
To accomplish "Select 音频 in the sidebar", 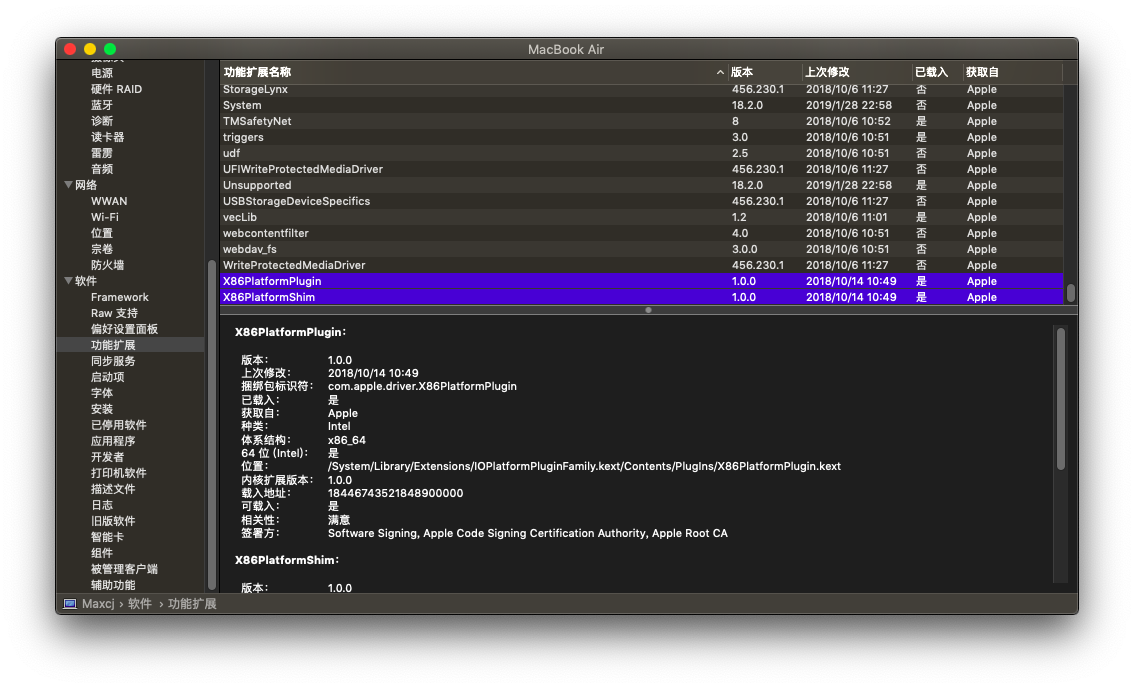I will [102, 169].
